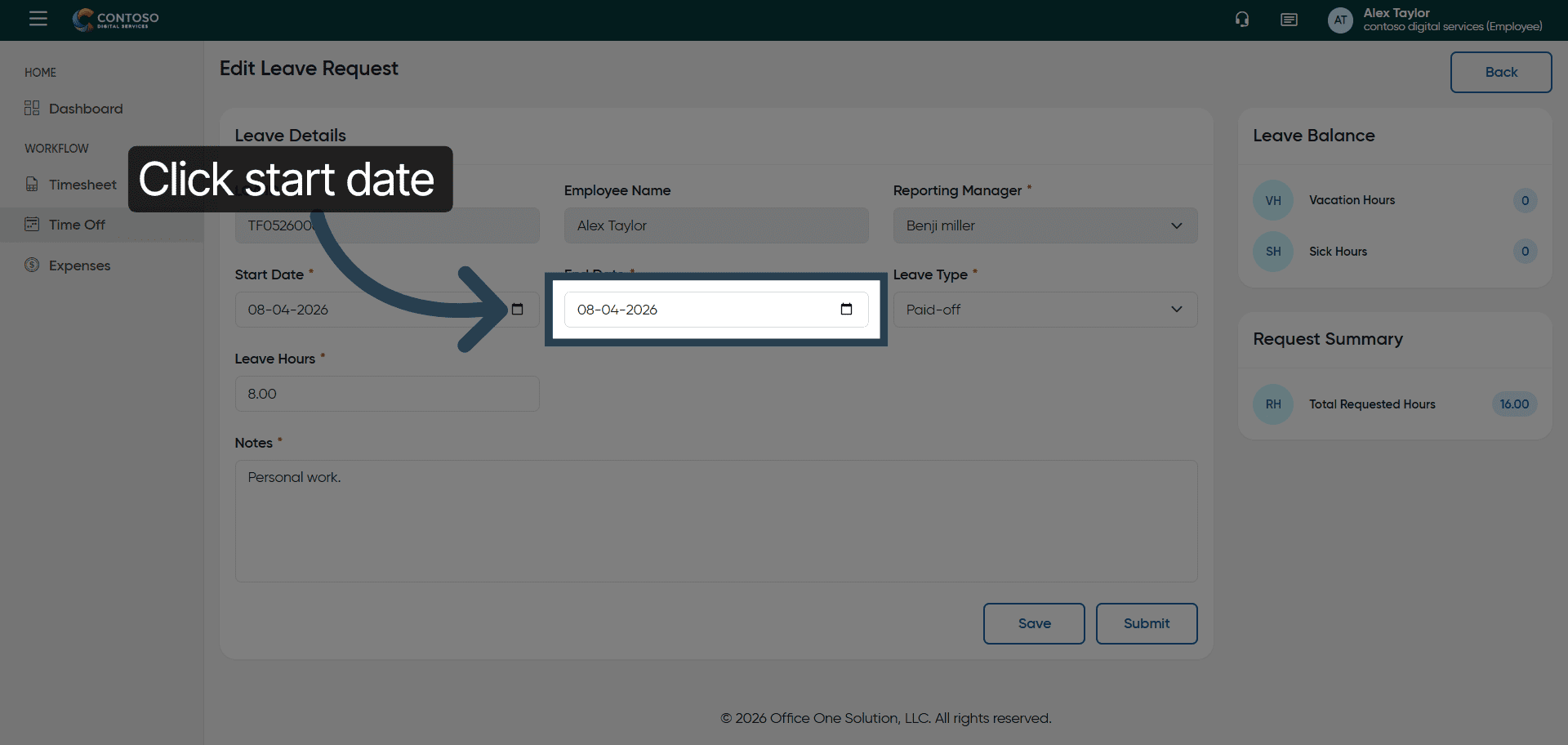Open the End Date calendar picker icon
This screenshot has height=745, width=1568.
pyautogui.click(x=846, y=310)
